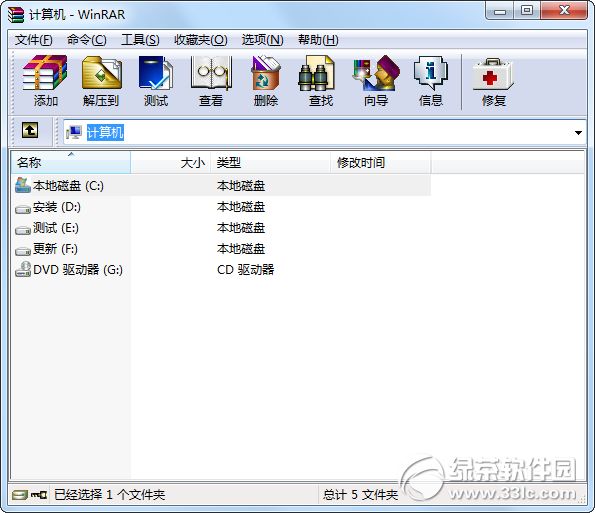Select the DVD 驱动器 (G:) entry
The image size is (595, 513).
78,269
